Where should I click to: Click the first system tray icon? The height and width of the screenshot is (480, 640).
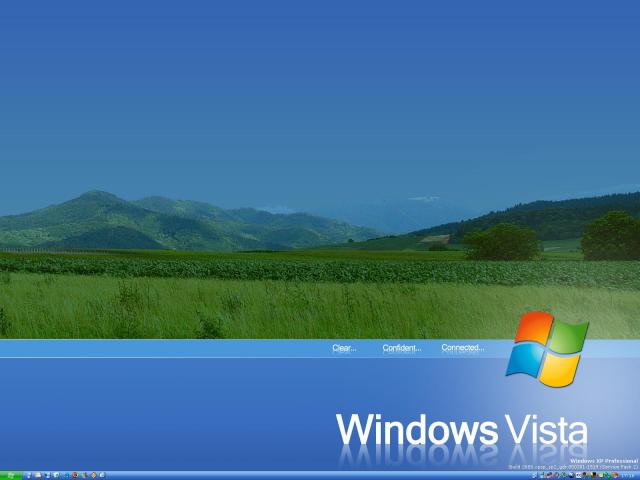click(534, 476)
